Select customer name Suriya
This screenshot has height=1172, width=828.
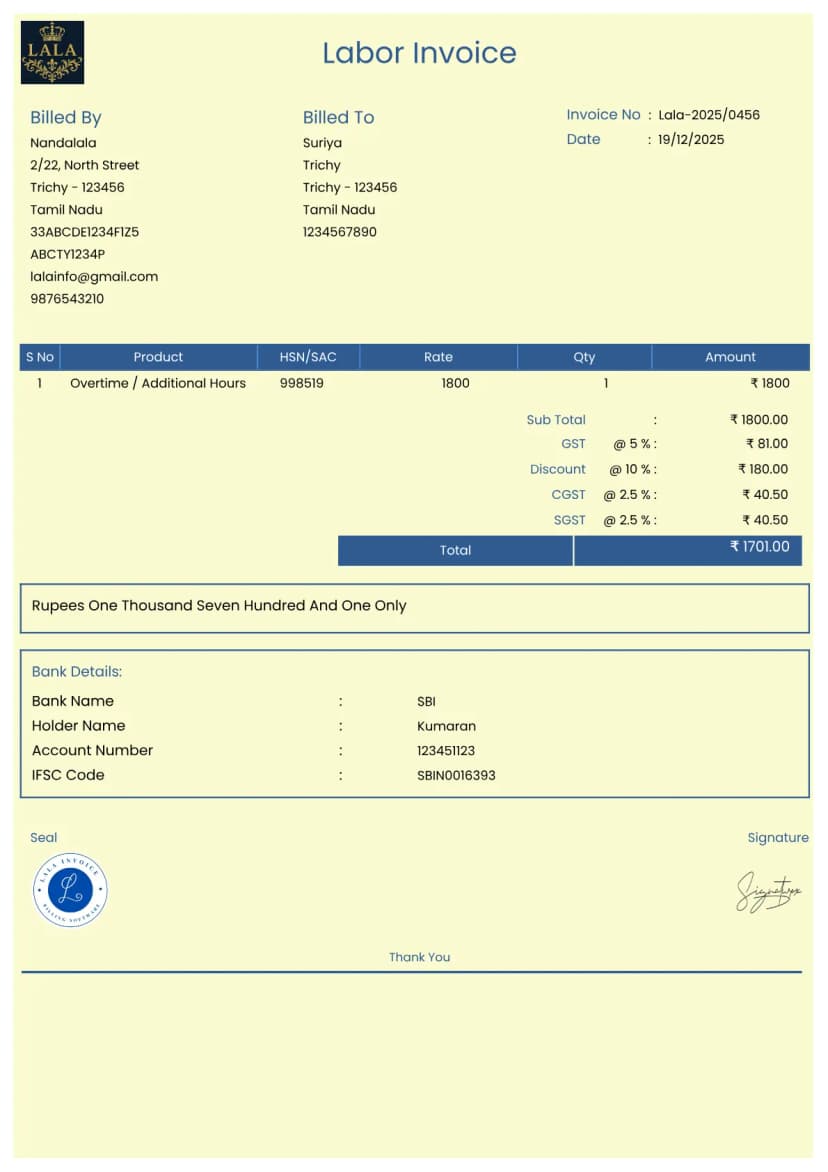(322, 143)
